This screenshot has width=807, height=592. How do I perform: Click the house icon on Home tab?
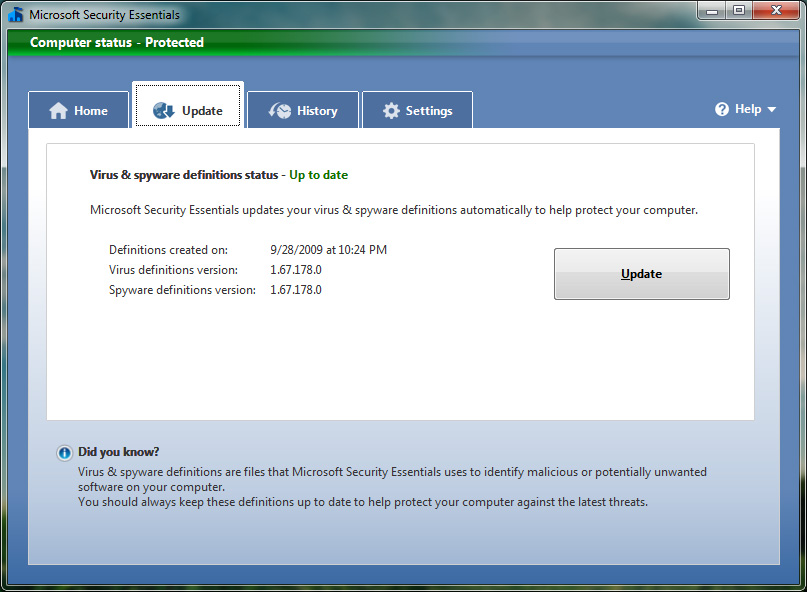click(58, 111)
